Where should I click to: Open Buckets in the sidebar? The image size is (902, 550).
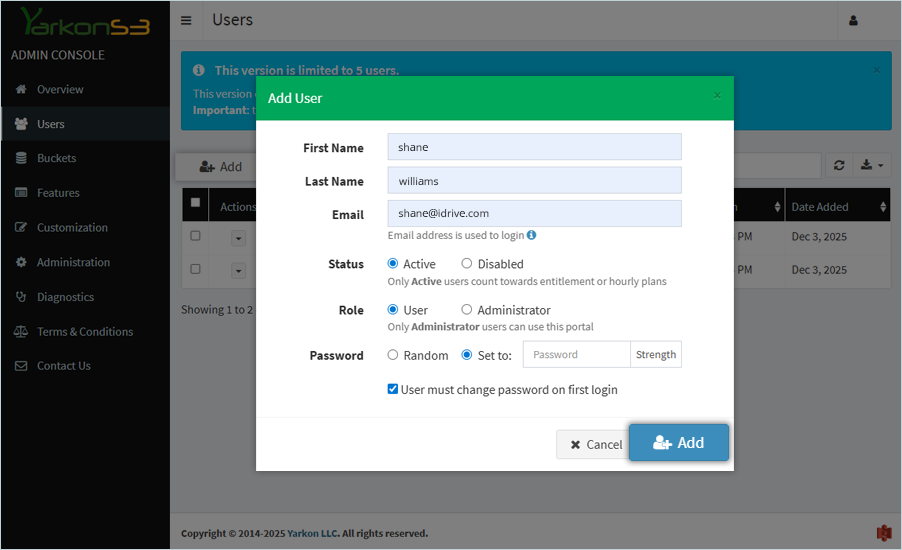[x=56, y=158]
